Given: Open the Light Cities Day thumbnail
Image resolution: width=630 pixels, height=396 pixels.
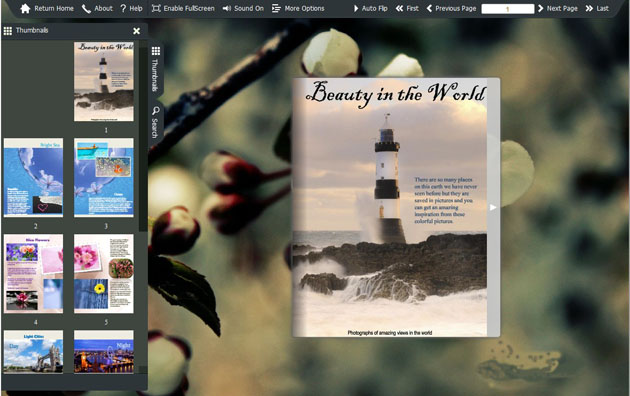Looking at the screenshot, I should 33,352.
